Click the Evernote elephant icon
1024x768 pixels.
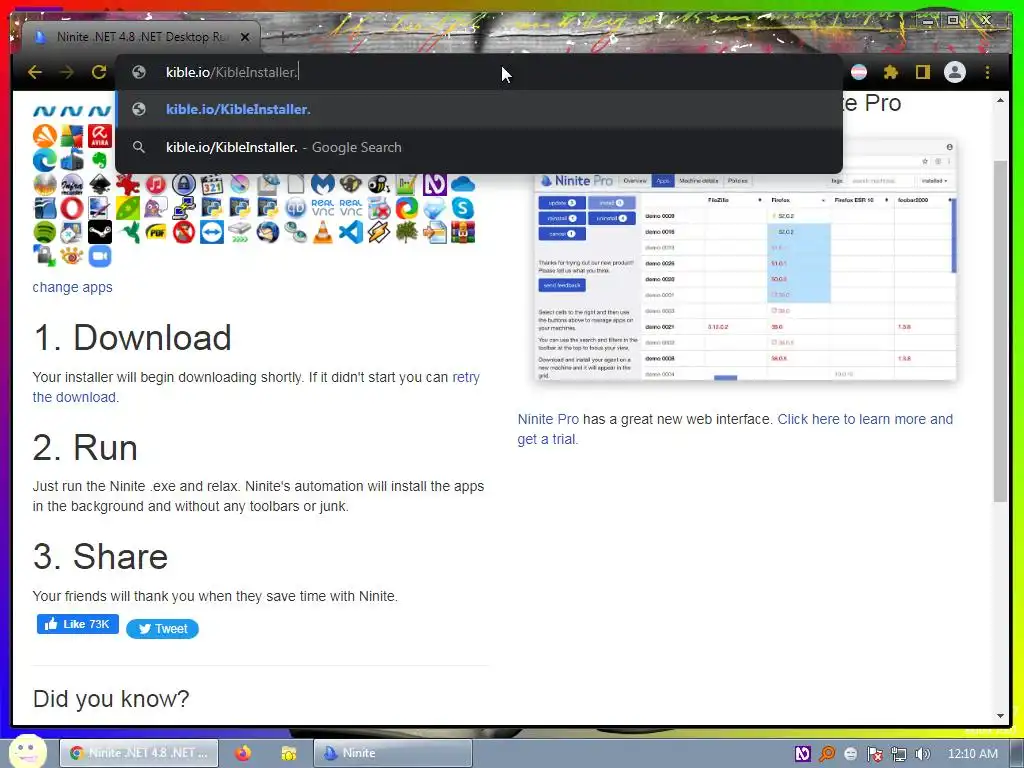pos(100,160)
